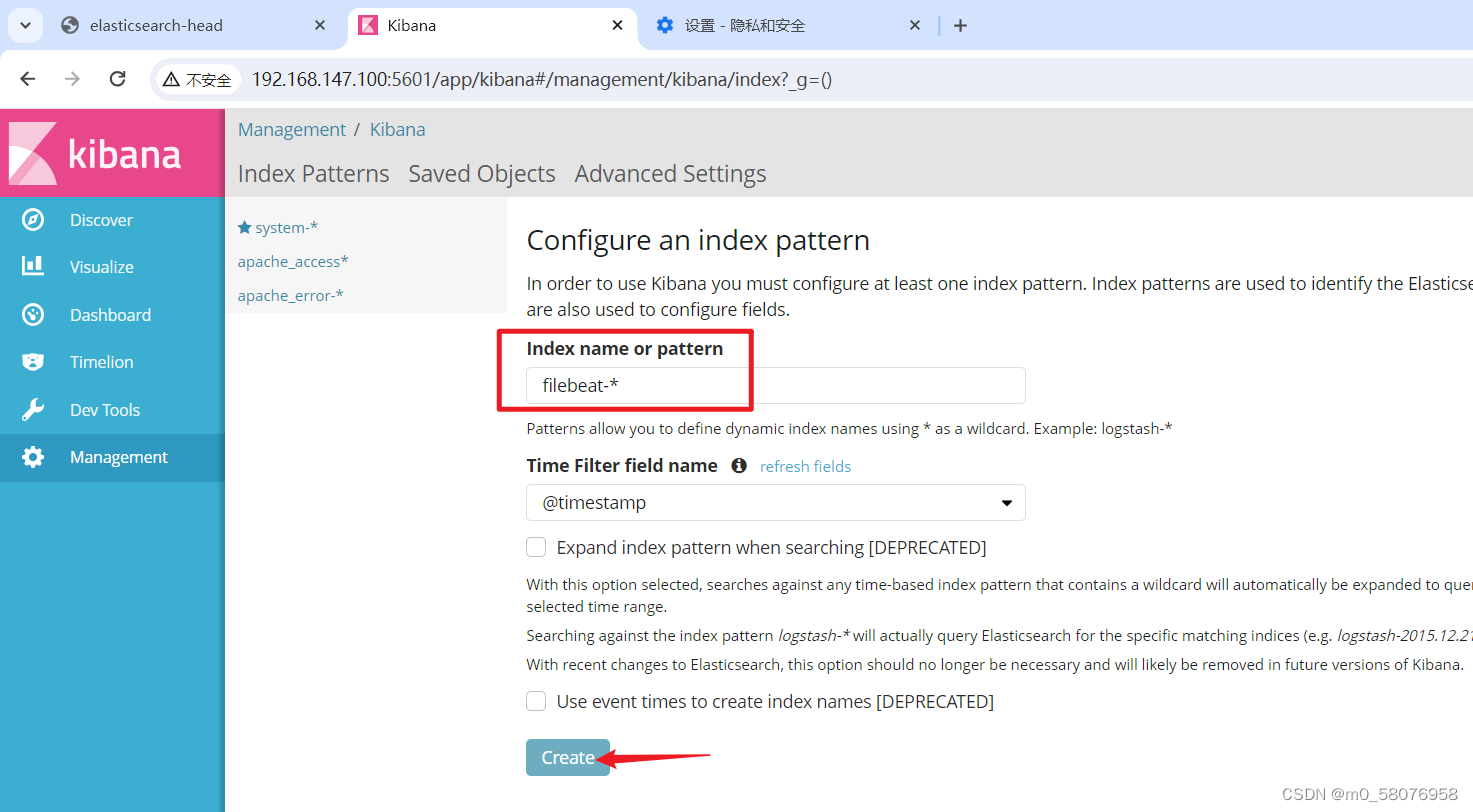Click the Management breadcrumb link
Image resolution: width=1473 pixels, height=812 pixels.
coord(292,130)
